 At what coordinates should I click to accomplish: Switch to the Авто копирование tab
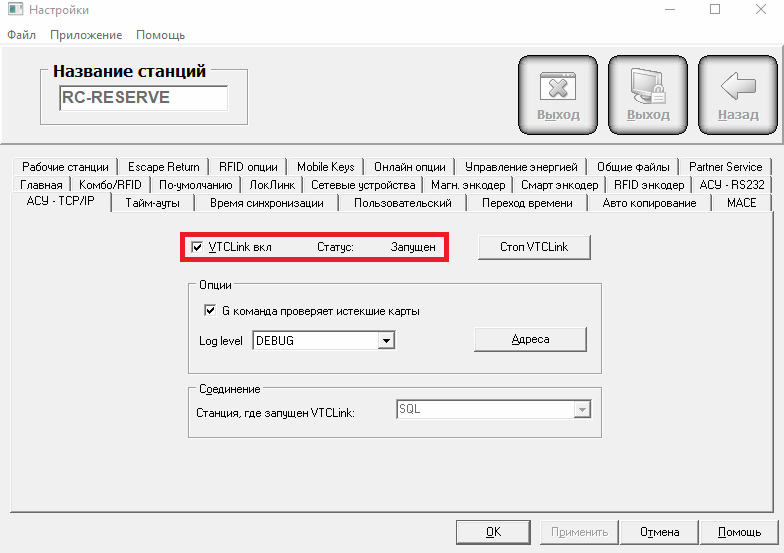tap(649, 203)
